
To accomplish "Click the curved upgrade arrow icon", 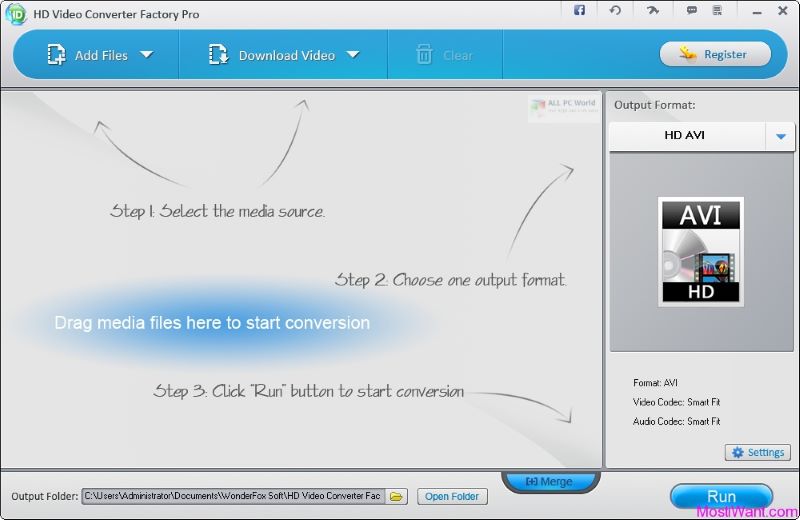I will point(653,10).
